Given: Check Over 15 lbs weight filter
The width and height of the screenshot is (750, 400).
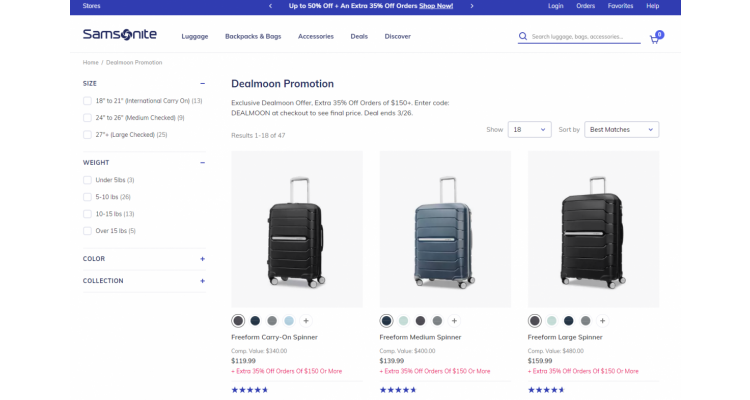Looking at the screenshot, I should tap(87, 231).
